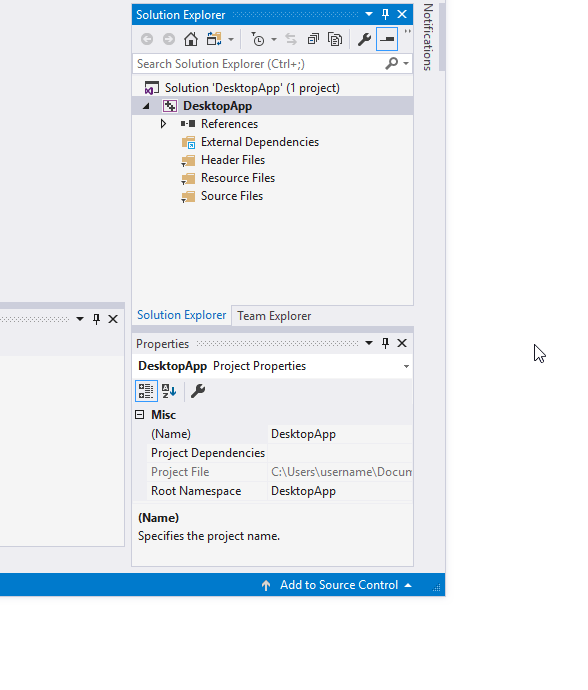Open dropdown next to Solutions and Folders icon
588x690 pixels.
[x=231, y=40]
